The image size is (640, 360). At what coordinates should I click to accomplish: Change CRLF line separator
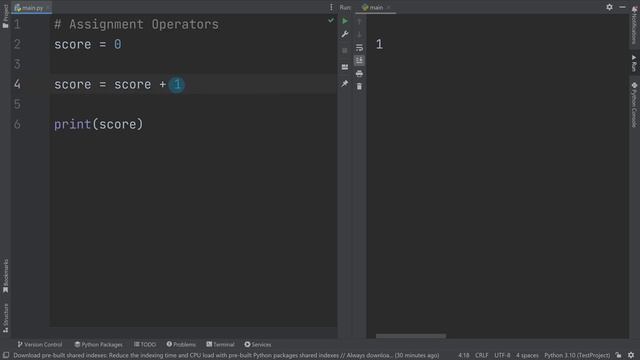coord(482,356)
